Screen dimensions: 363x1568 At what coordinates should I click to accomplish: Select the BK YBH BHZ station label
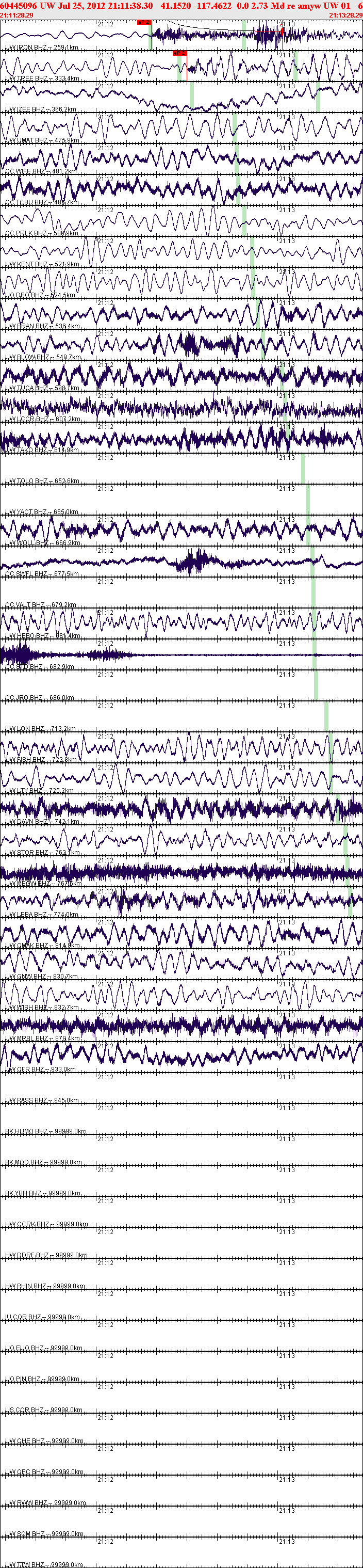(x=43, y=1194)
